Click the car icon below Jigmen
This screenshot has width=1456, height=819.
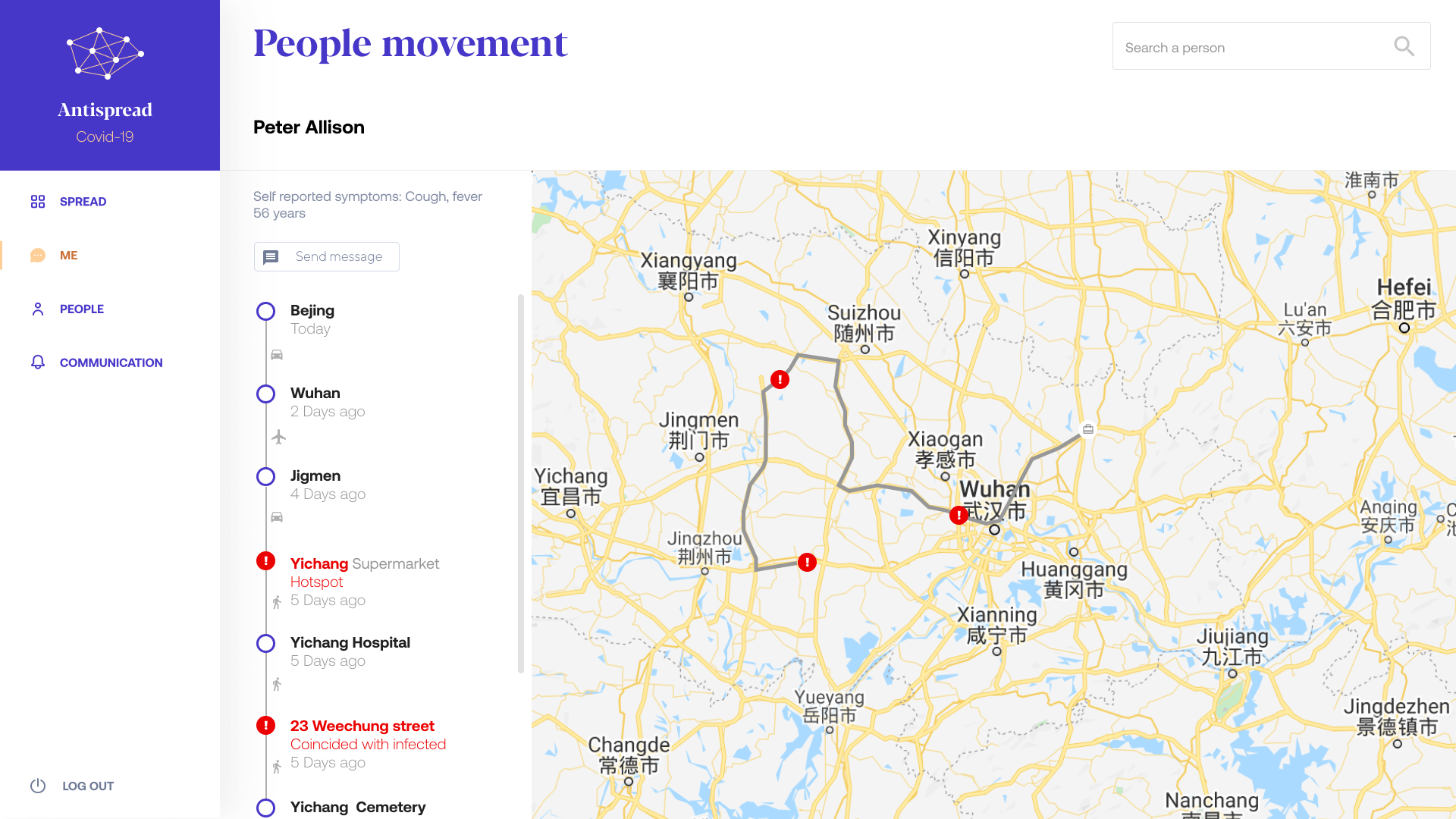tap(277, 517)
